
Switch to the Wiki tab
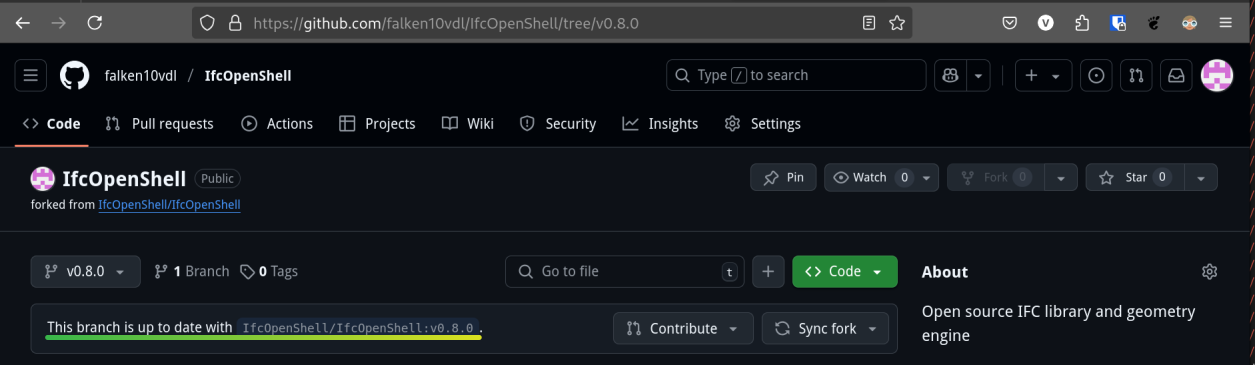[x=468, y=124]
